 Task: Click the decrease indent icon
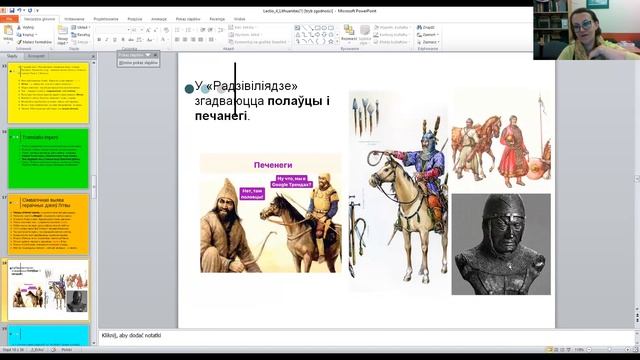coord(202,30)
